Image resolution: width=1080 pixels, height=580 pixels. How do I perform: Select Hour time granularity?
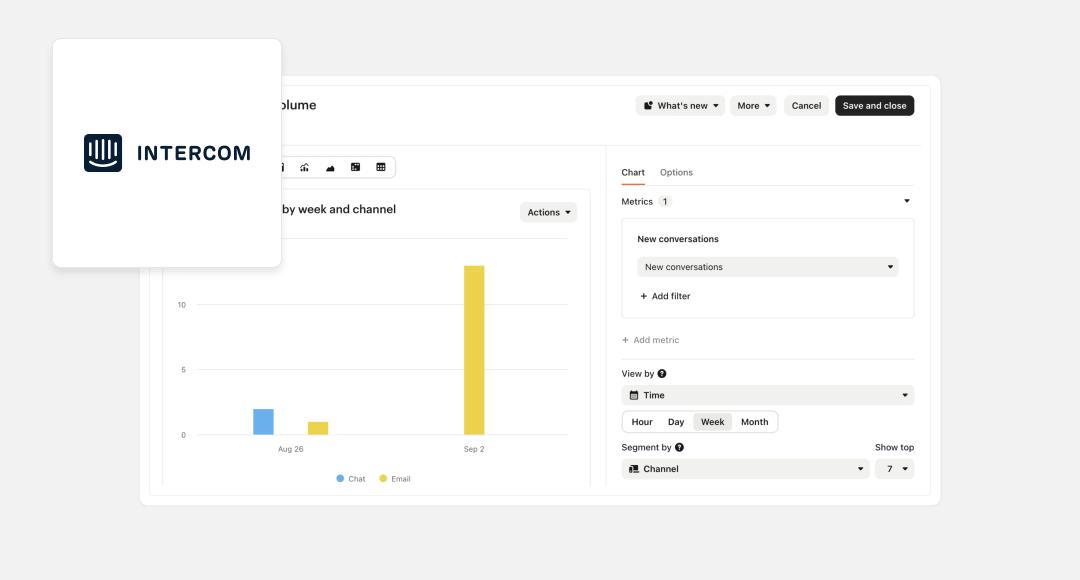pos(642,422)
